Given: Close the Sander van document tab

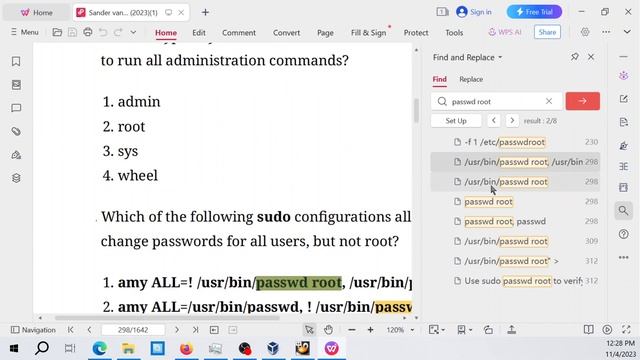Looking at the screenshot, I should [181, 13].
